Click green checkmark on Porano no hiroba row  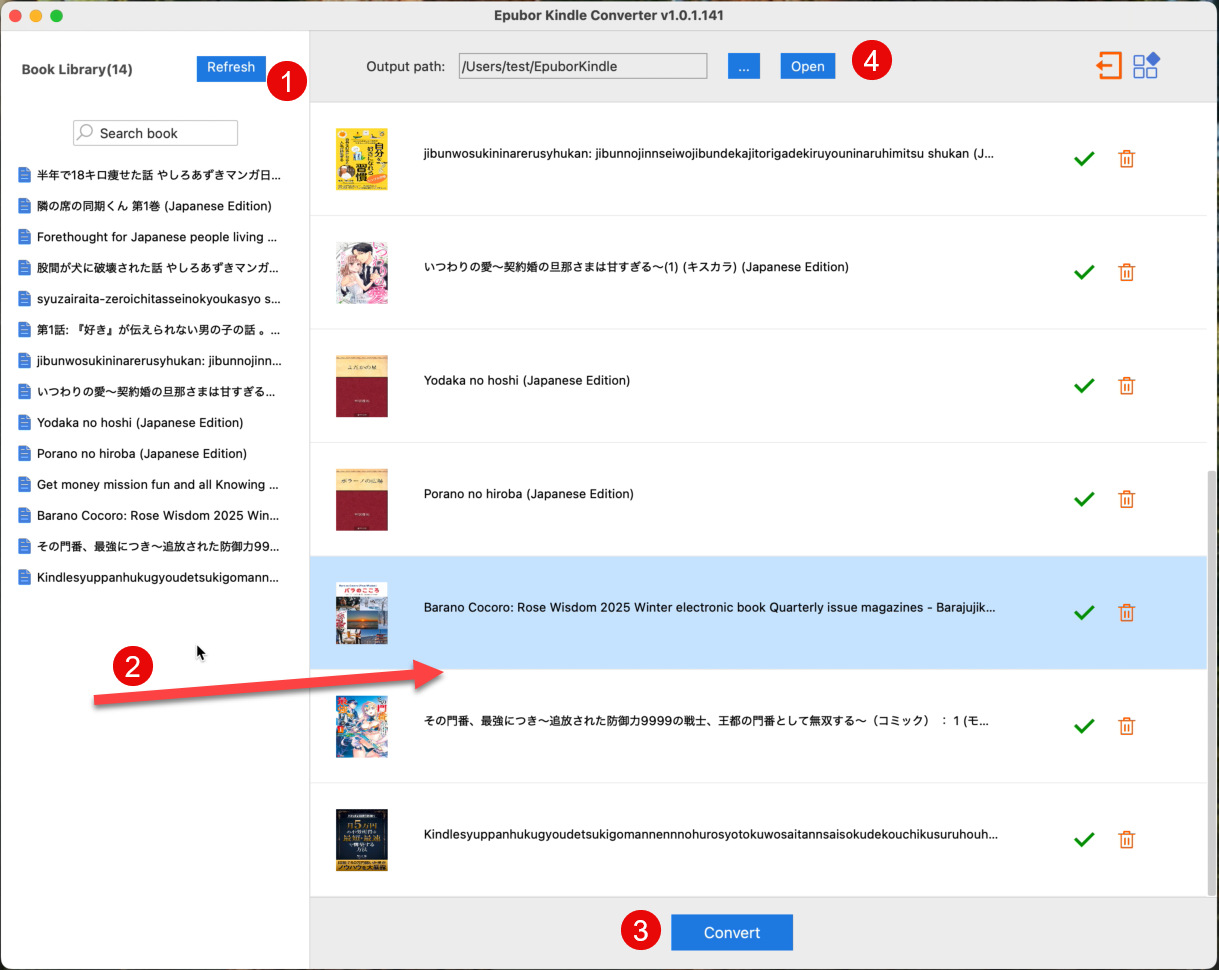pyautogui.click(x=1084, y=499)
